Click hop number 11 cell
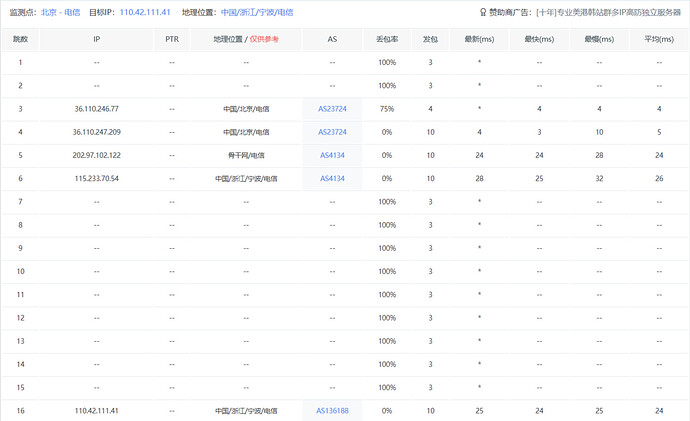This screenshot has height=421, width=690. click(20, 295)
